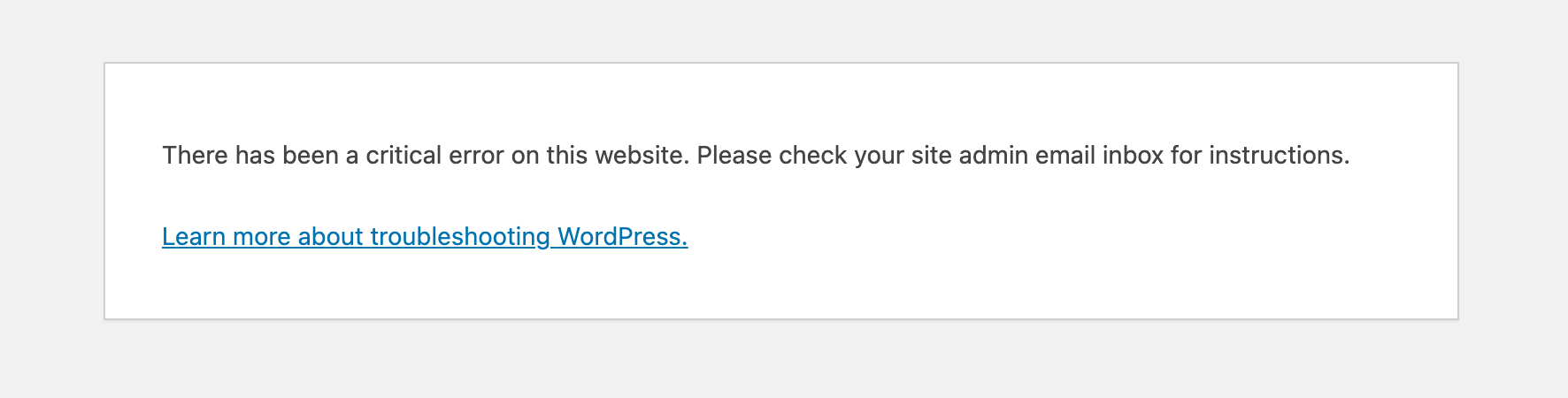Screen dimensions: 1568x398
Task: Click the word inbox in the message
Action: 1133,156
